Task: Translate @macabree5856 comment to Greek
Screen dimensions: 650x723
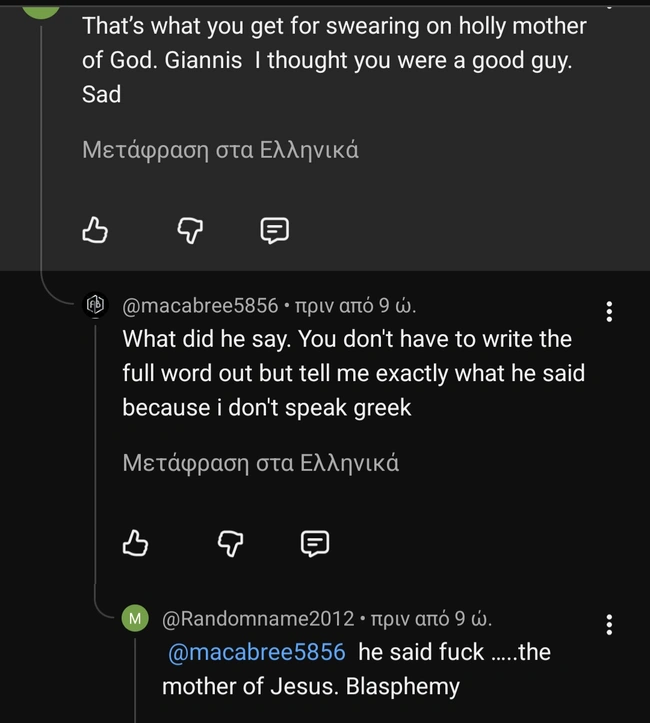Action: coord(260,463)
